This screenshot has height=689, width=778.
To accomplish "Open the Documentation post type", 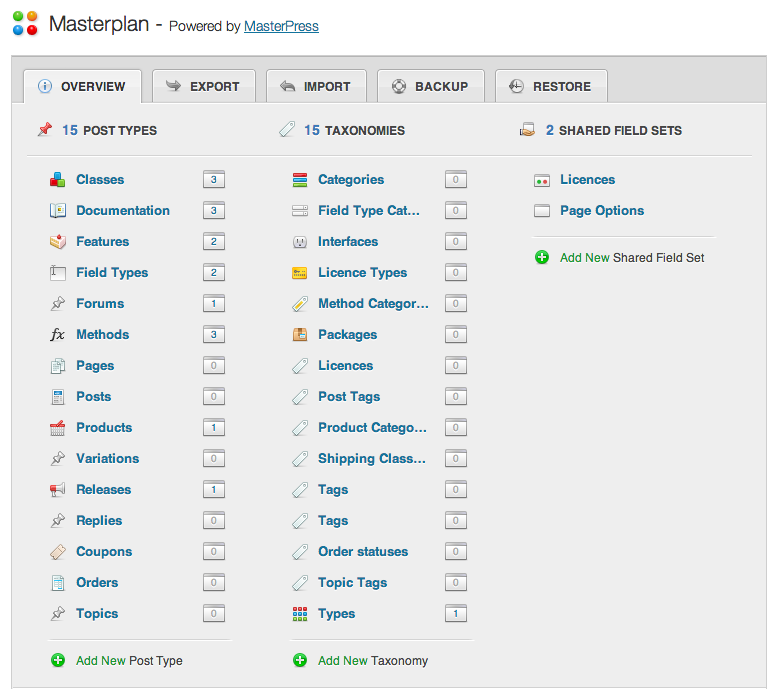I will [x=123, y=210].
